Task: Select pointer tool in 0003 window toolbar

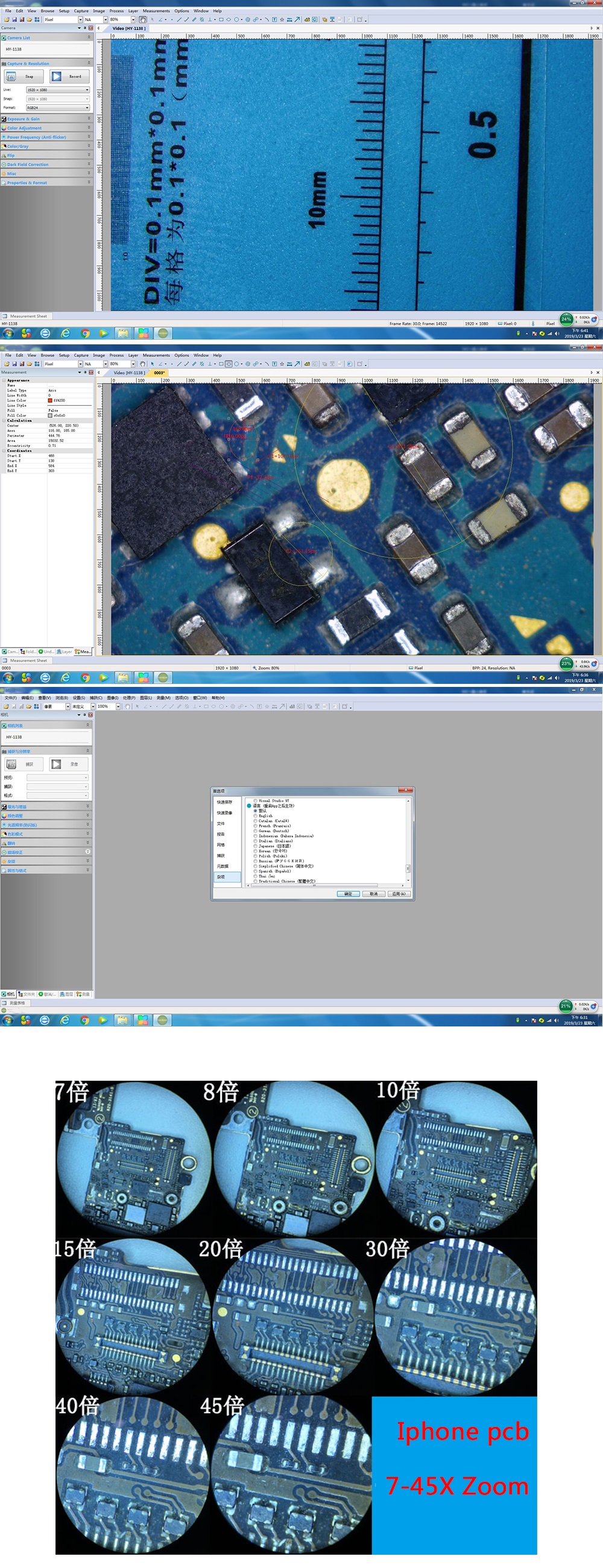Action: pyautogui.click(x=153, y=364)
